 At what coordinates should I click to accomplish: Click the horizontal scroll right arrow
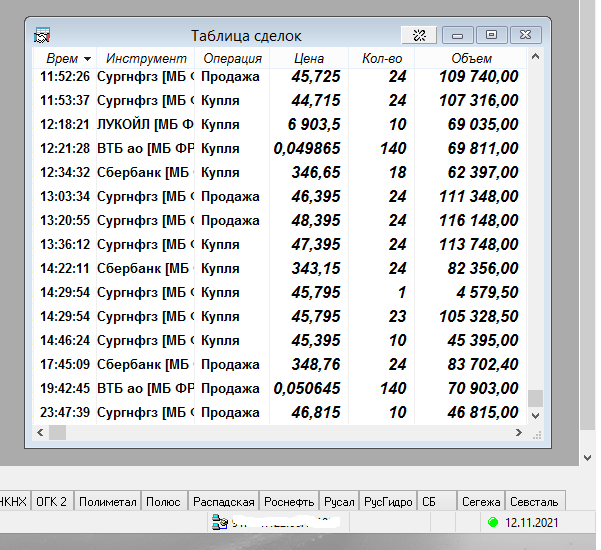pos(519,433)
